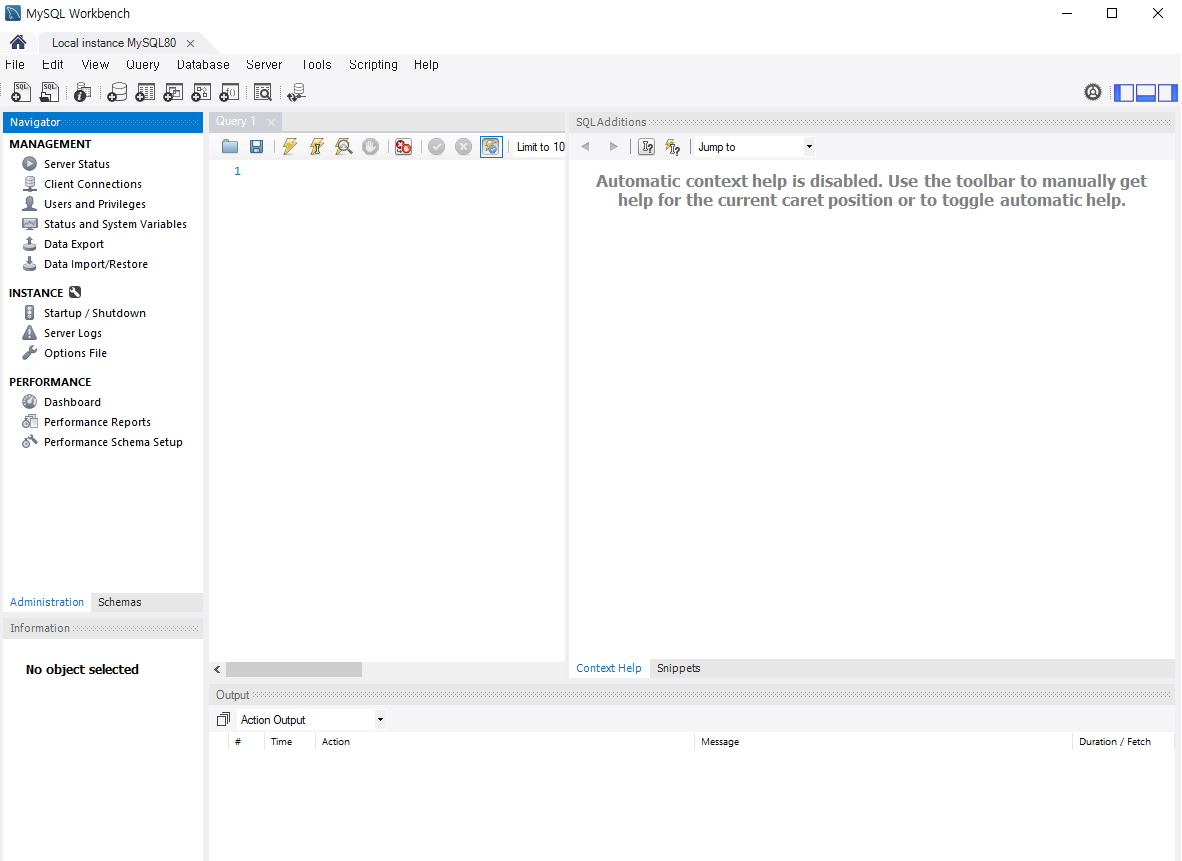The width and height of the screenshot is (1182, 861).
Task: Toggle the left sidebar panel
Action: tap(1124, 92)
